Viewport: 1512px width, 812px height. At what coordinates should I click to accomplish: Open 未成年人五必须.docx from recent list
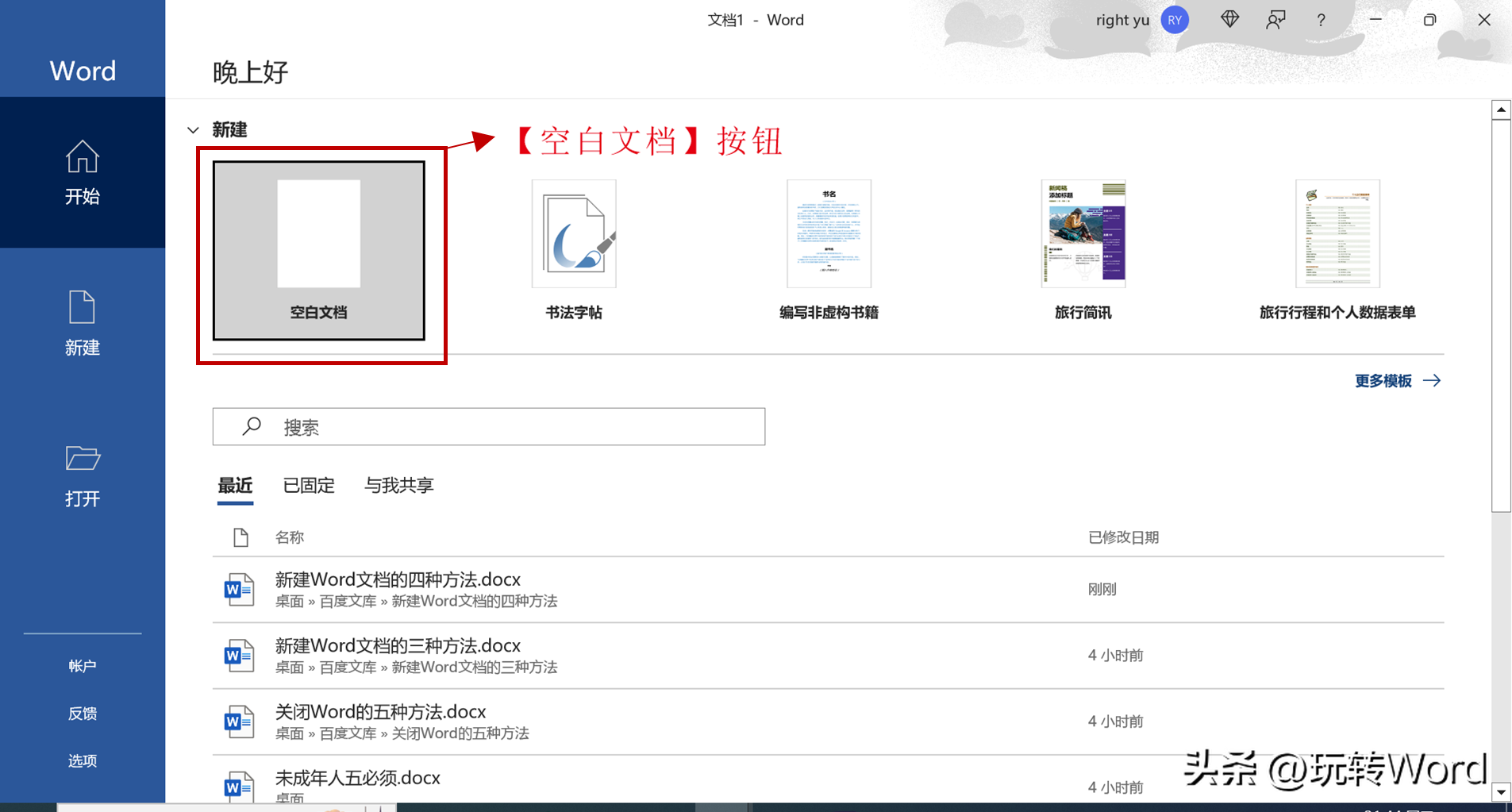[x=828, y=779]
